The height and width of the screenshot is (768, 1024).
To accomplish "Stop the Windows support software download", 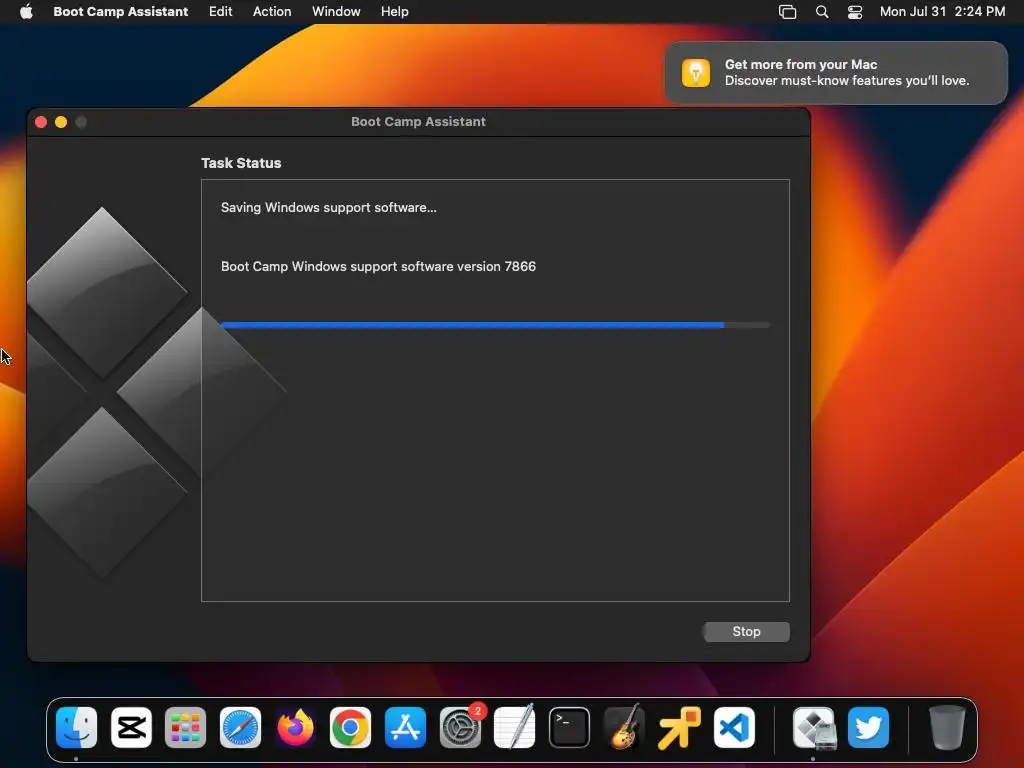I will (746, 632).
